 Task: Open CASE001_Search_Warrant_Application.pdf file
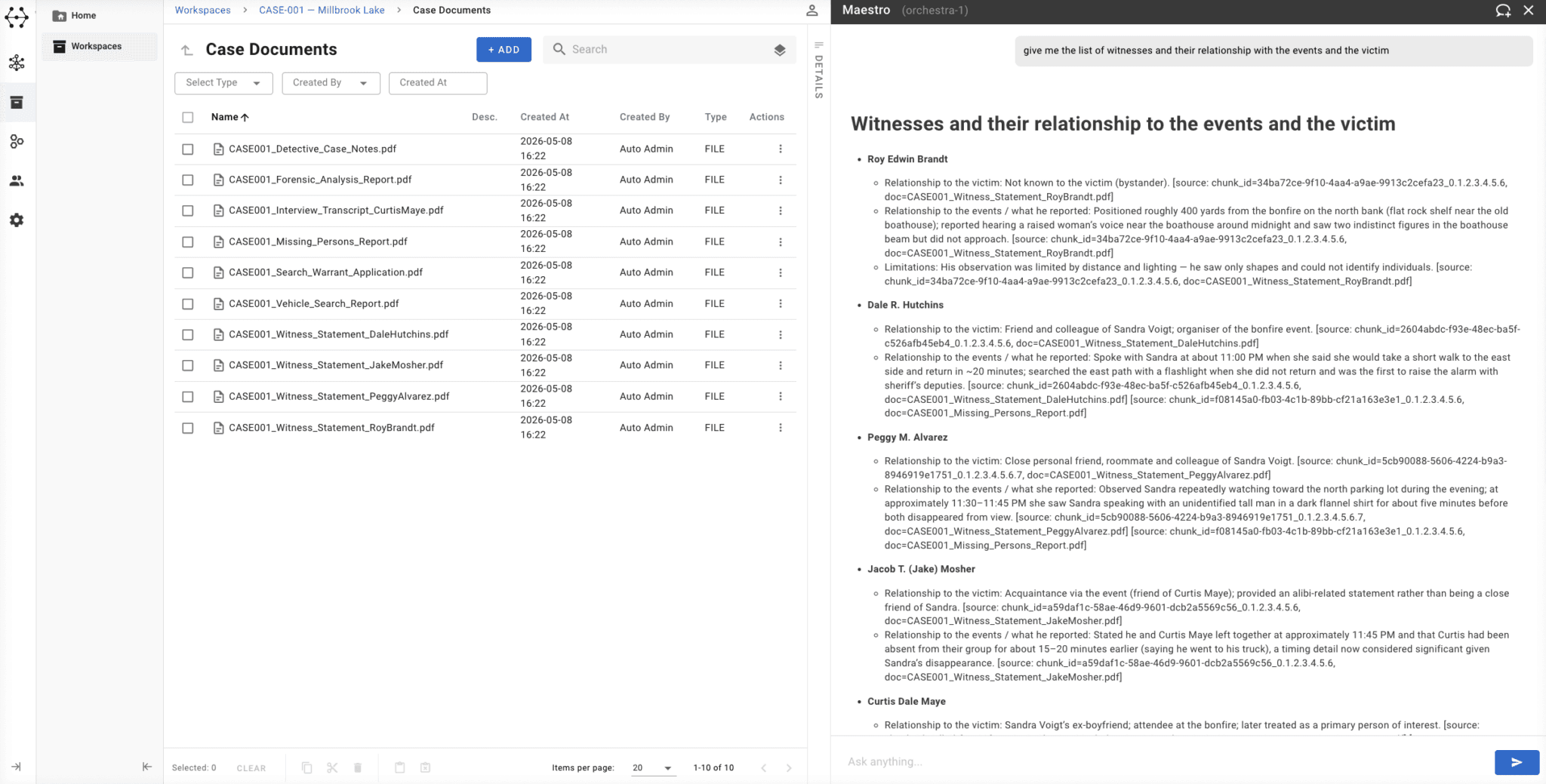point(325,273)
